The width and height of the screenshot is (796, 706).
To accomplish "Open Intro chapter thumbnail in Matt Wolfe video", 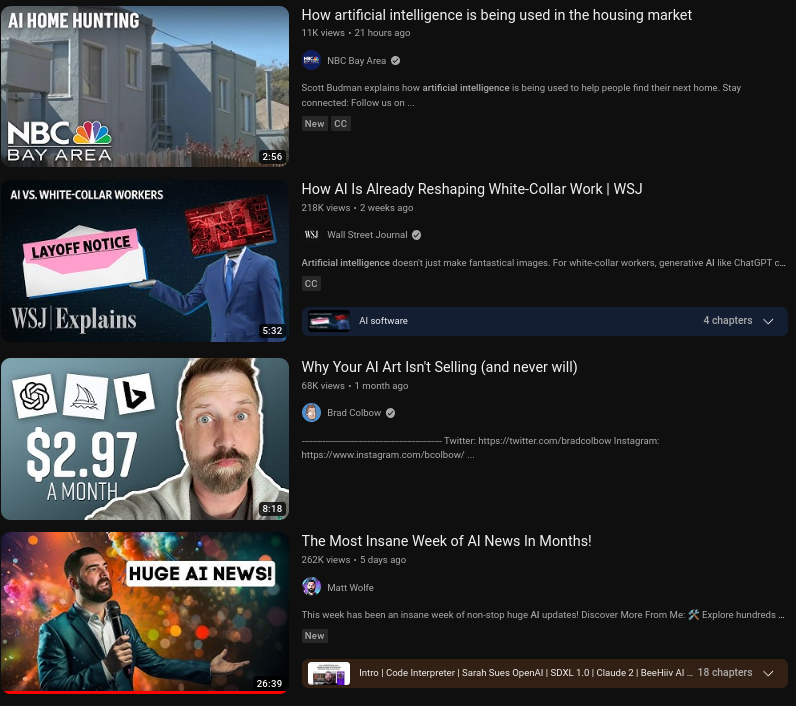I will pos(329,673).
